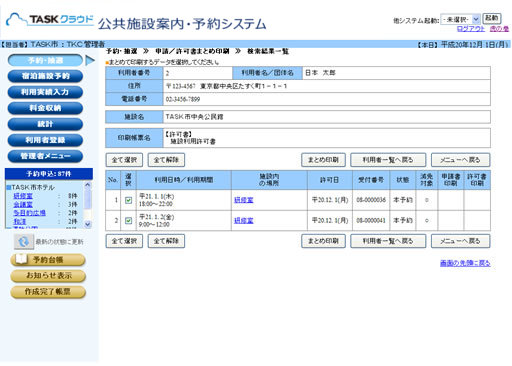Viewport: 512px width, 366px height.
Task: Click the 許可日 column header
Action: [x=330, y=180]
